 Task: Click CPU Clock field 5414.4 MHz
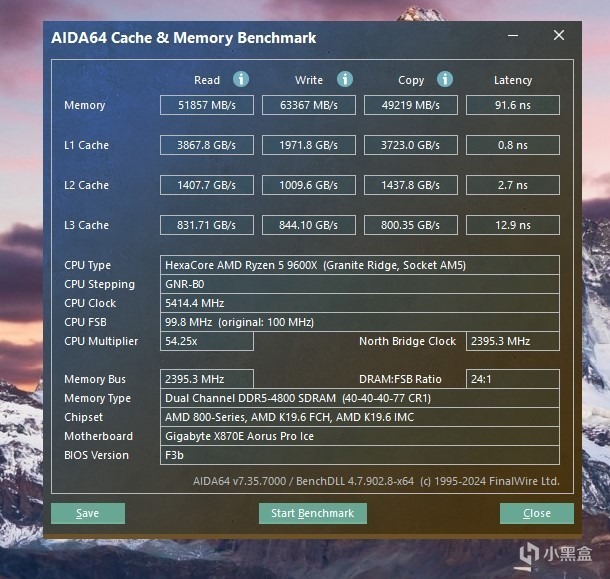360,303
